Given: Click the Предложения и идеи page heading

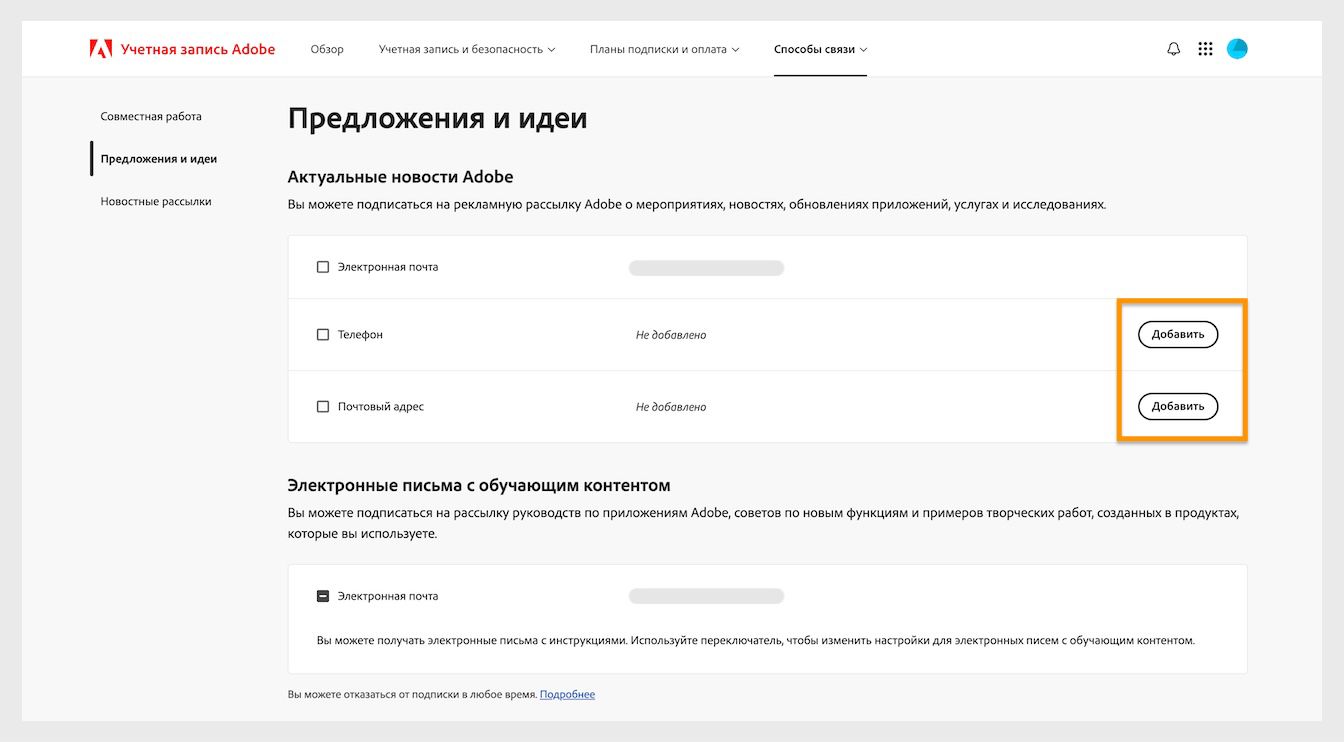Looking at the screenshot, I should click(437, 119).
